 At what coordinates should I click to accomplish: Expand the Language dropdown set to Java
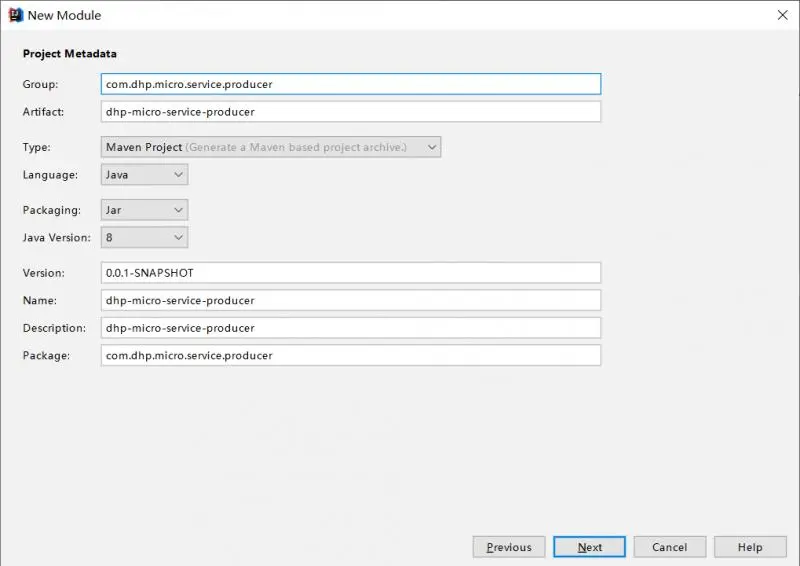[144, 175]
